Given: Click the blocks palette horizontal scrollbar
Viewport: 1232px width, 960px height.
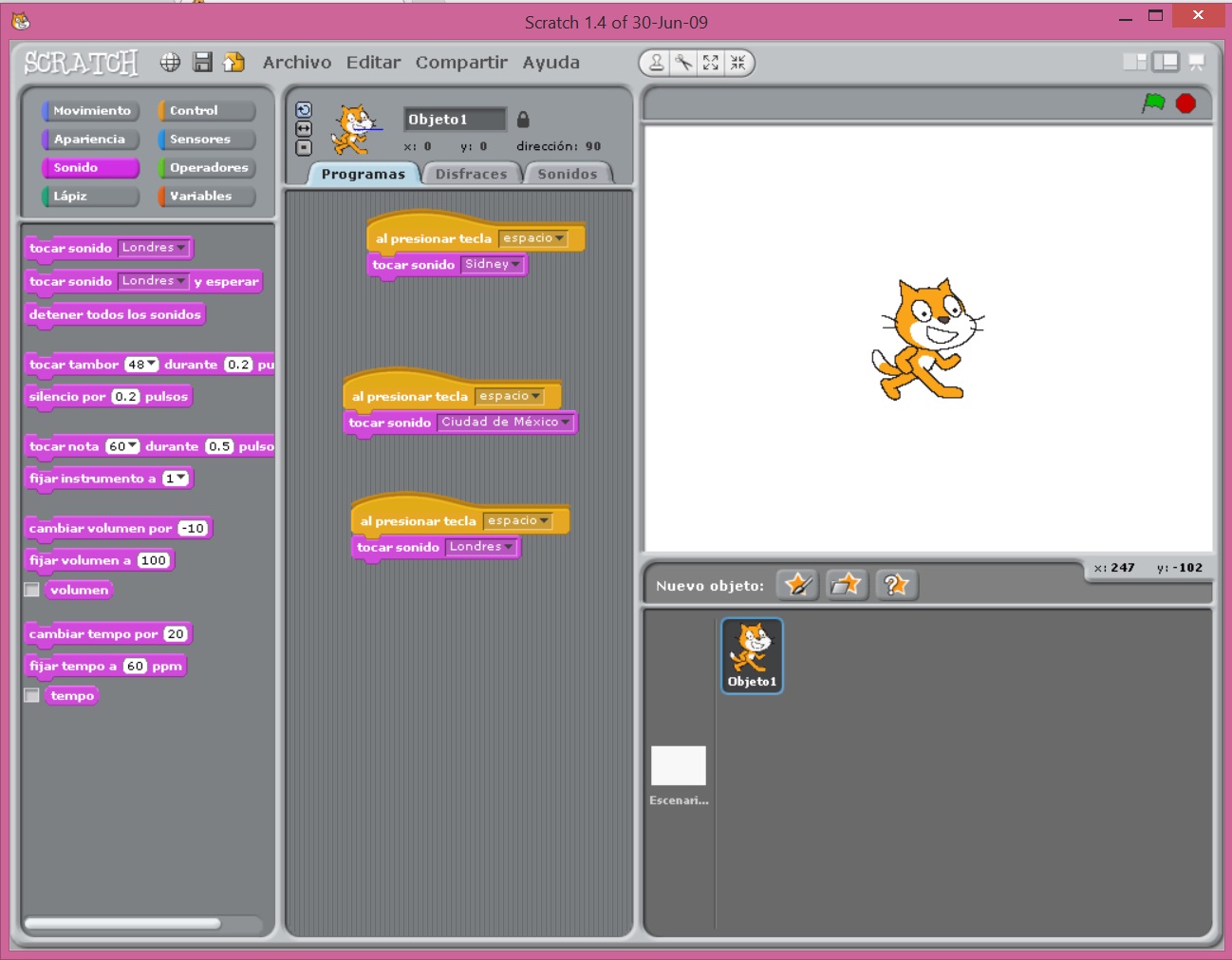Looking at the screenshot, I should coord(122,923).
